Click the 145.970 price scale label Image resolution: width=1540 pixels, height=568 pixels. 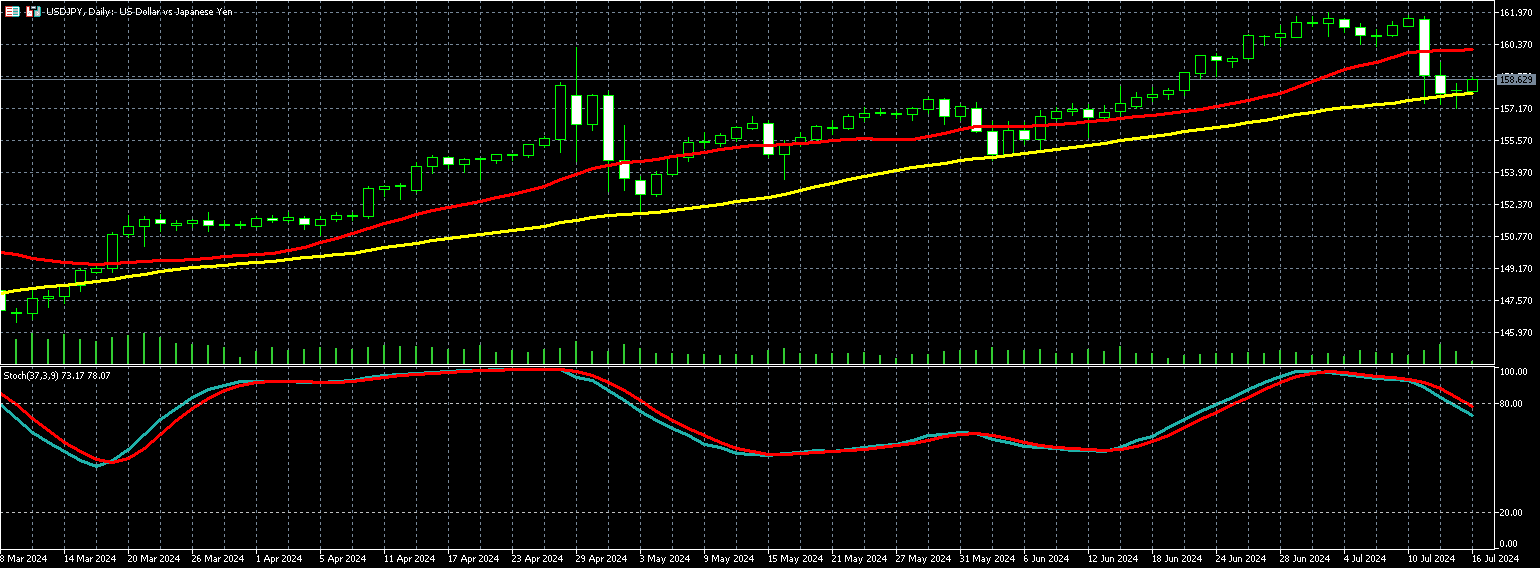[1517, 332]
